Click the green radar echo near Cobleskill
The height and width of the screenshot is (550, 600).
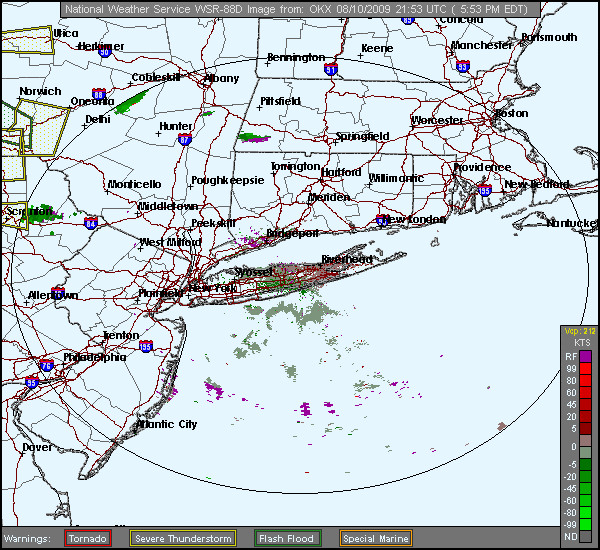(131, 102)
